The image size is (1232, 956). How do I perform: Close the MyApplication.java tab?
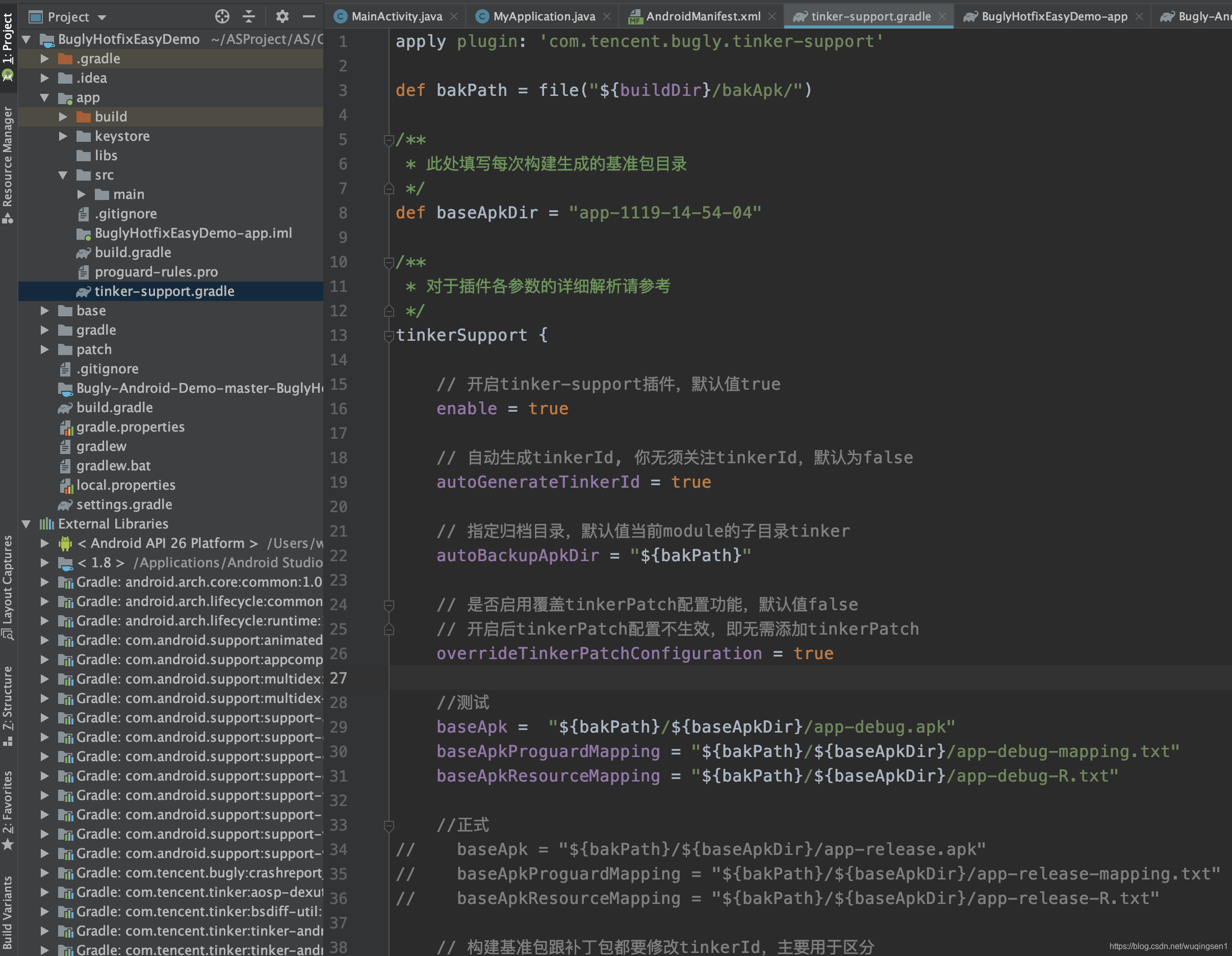(x=607, y=16)
